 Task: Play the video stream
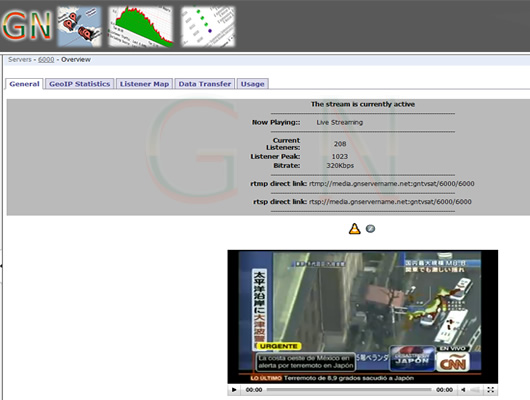234,390
